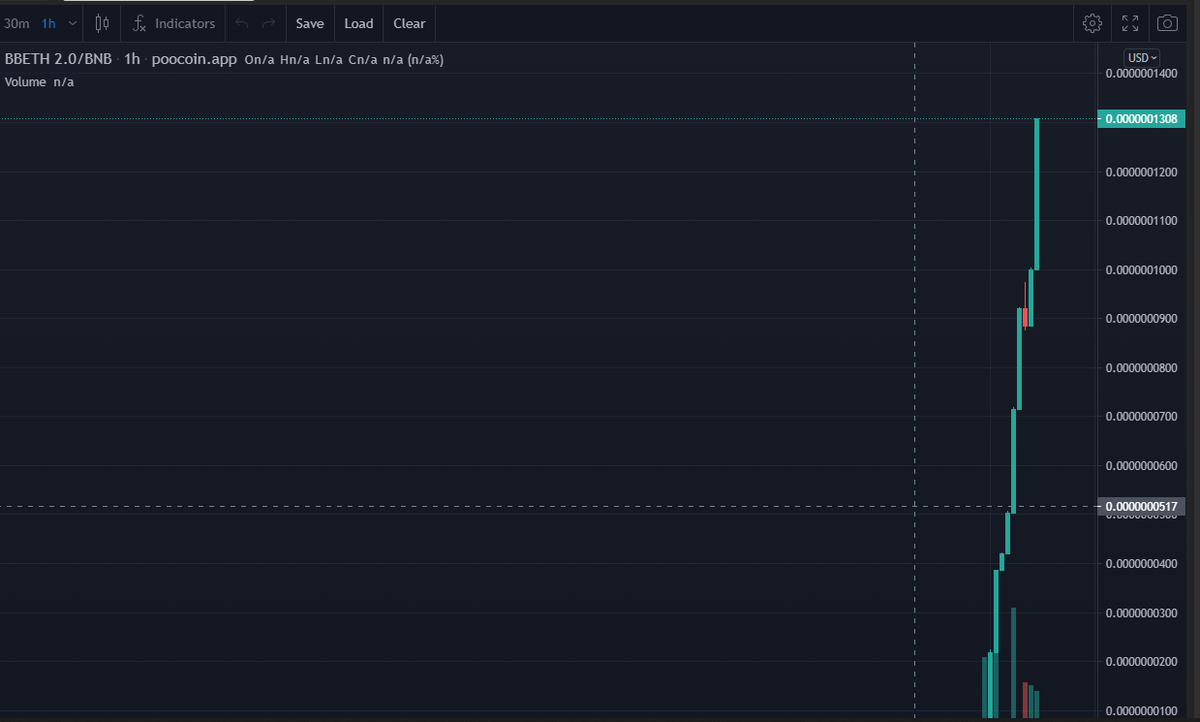Screen dimensions: 1200x722
Task: Open the candlestick chart style selector
Action: pyautogui.click(x=102, y=23)
